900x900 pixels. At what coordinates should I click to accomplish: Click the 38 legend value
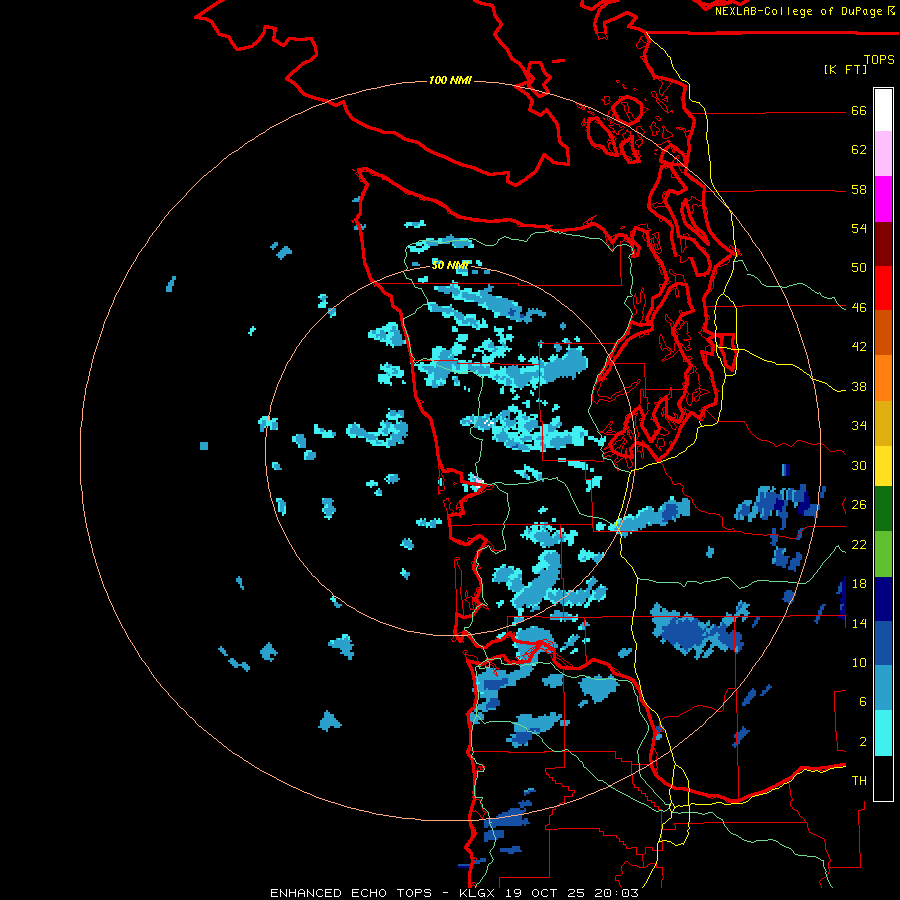click(x=859, y=386)
